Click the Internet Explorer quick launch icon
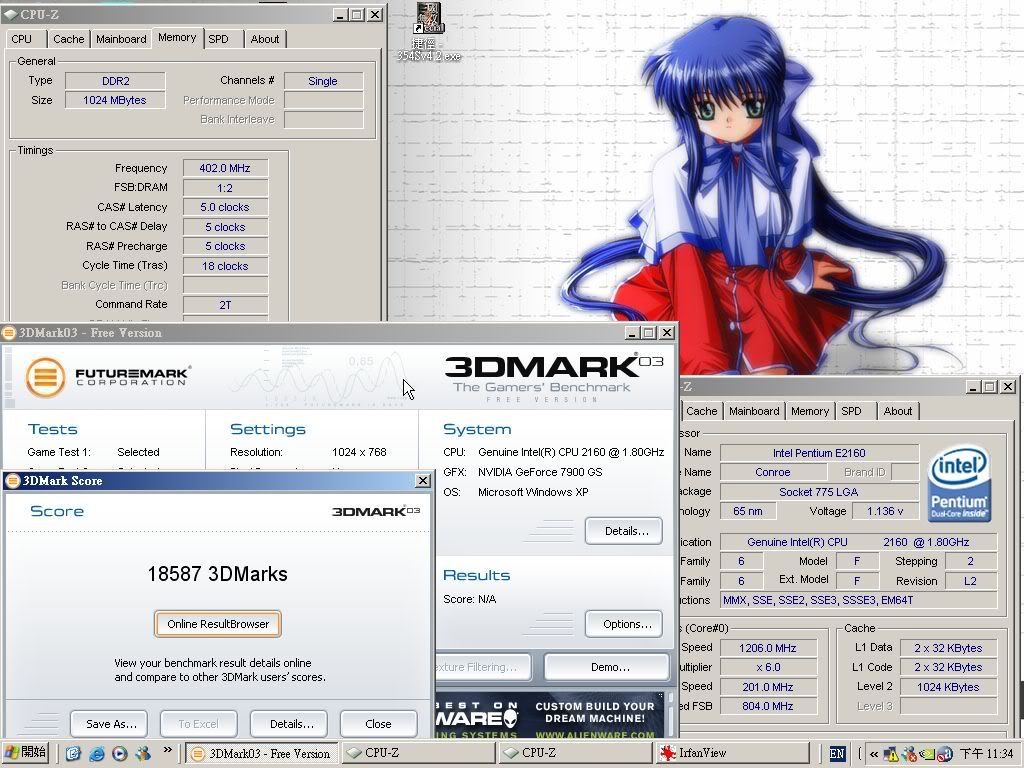 click(x=97, y=753)
